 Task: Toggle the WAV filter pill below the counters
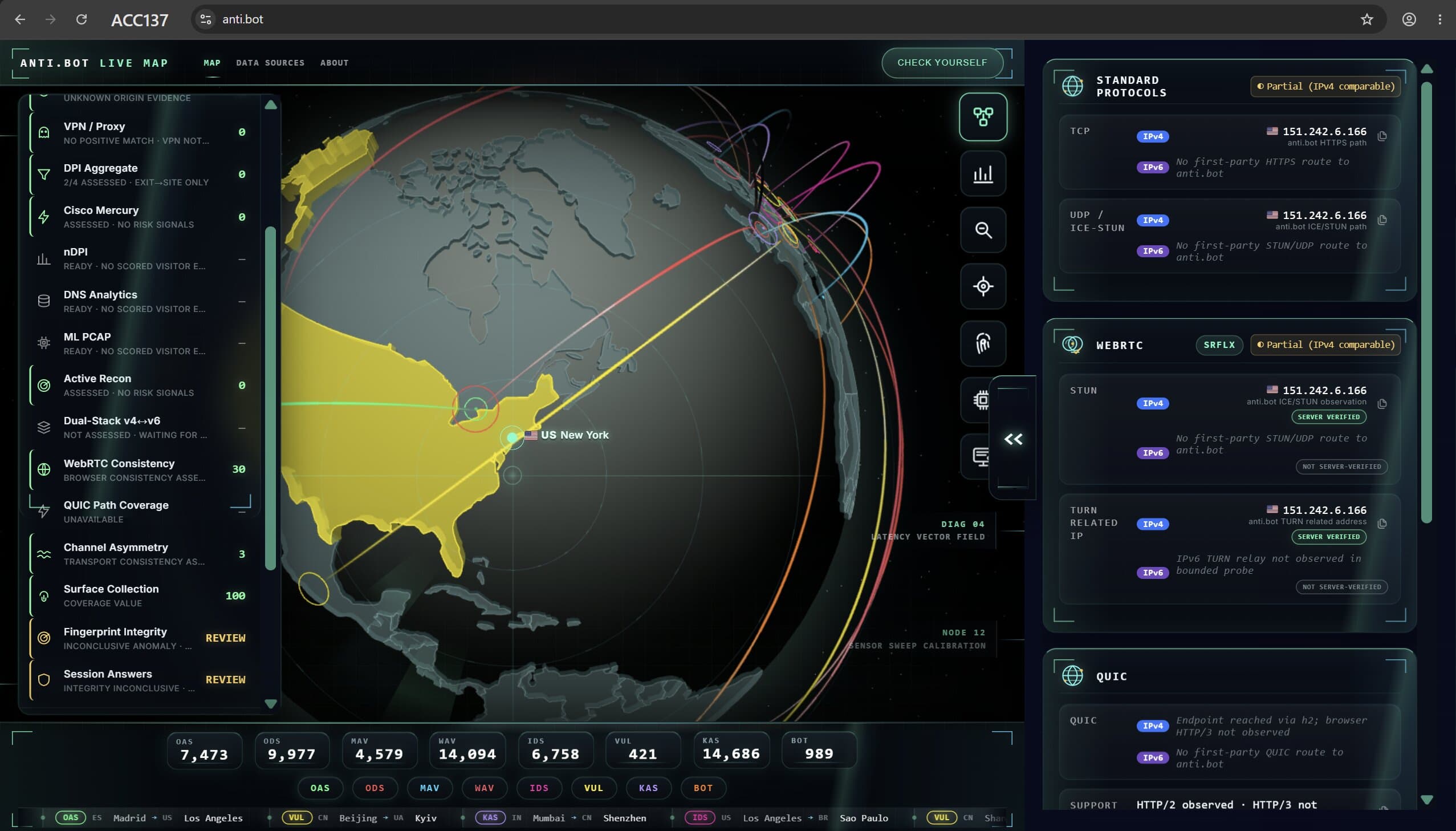[x=484, y=788]
